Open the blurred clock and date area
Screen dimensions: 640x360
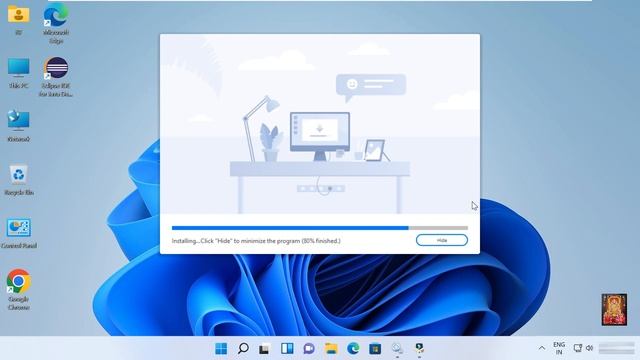[x=616, y=349]
